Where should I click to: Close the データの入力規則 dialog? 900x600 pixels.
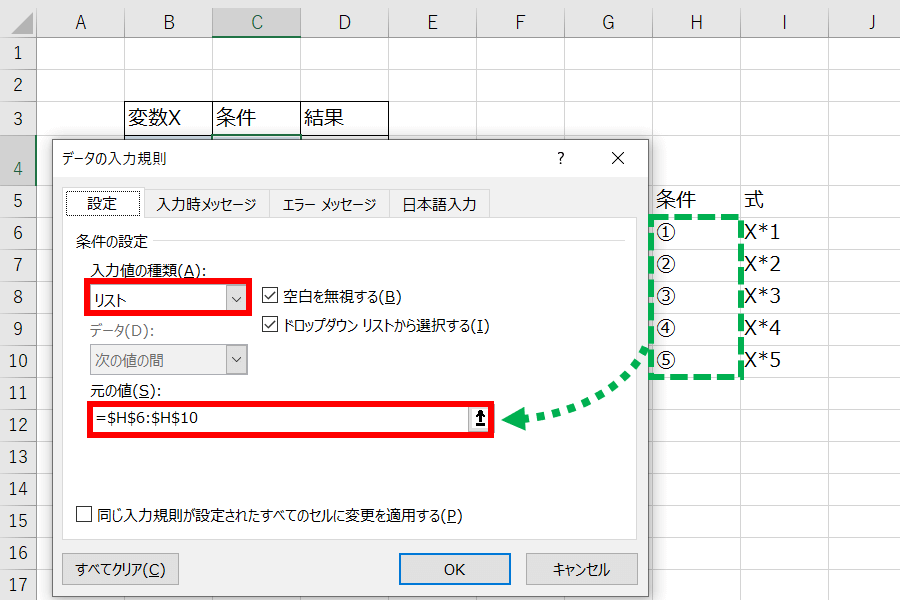coord(617,158)
